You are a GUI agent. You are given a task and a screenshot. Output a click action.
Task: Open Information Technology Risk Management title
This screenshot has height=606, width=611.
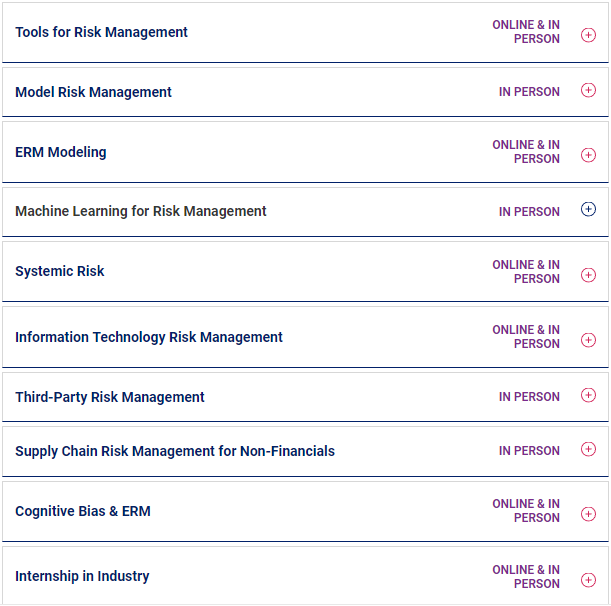(148, 337)
